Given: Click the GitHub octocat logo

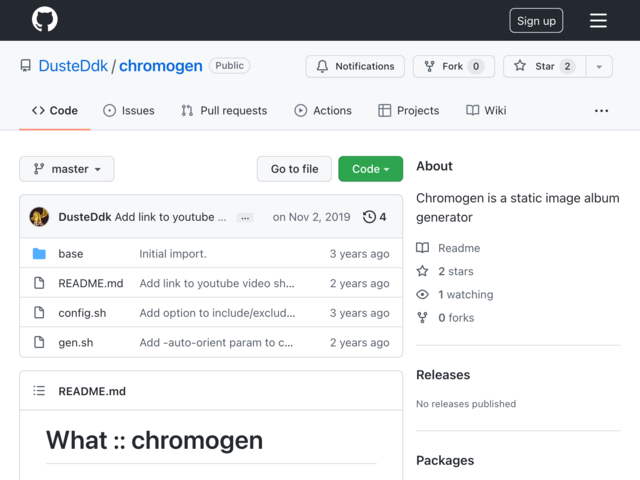Looking at the screenshot, I should pyautogui.click(x=44, y=20).
